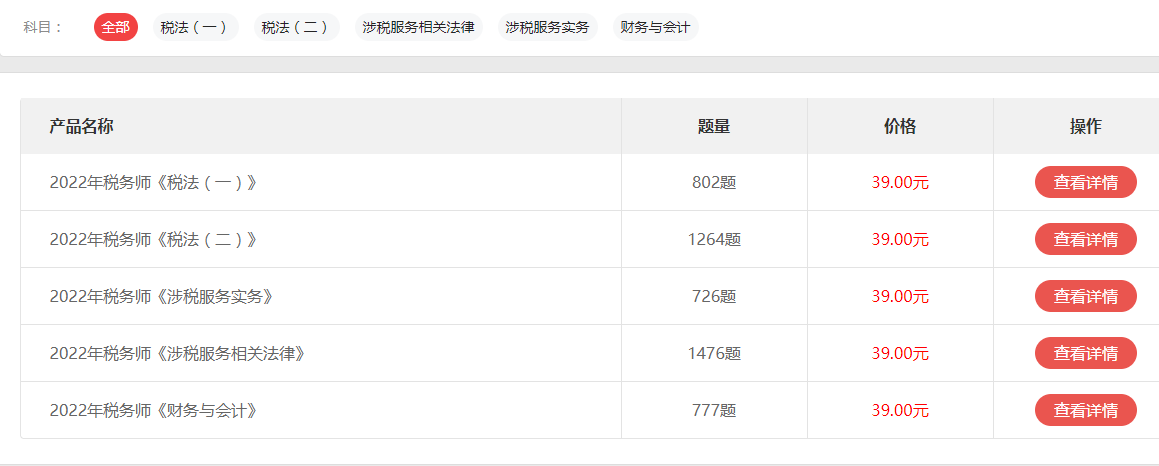
Task: Choose the 涉税服务实务 filter tag
Action: 548,27
